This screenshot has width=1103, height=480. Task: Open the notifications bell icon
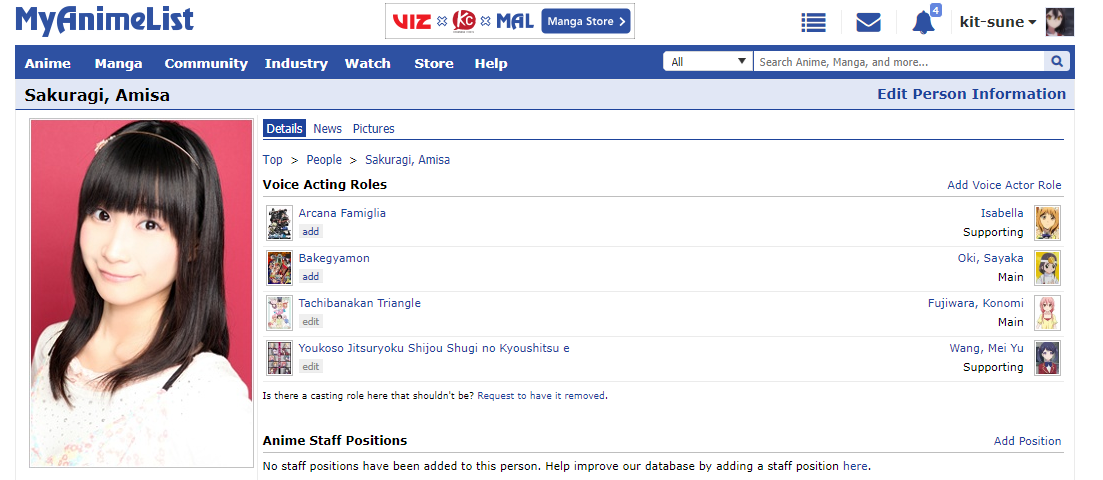tap(923, 22)
